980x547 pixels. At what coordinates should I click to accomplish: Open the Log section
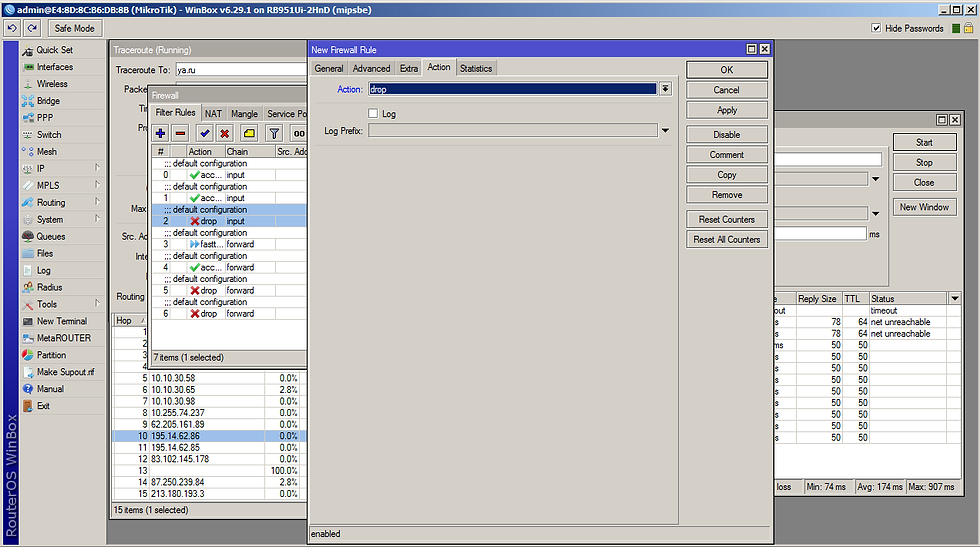(43, 270)
